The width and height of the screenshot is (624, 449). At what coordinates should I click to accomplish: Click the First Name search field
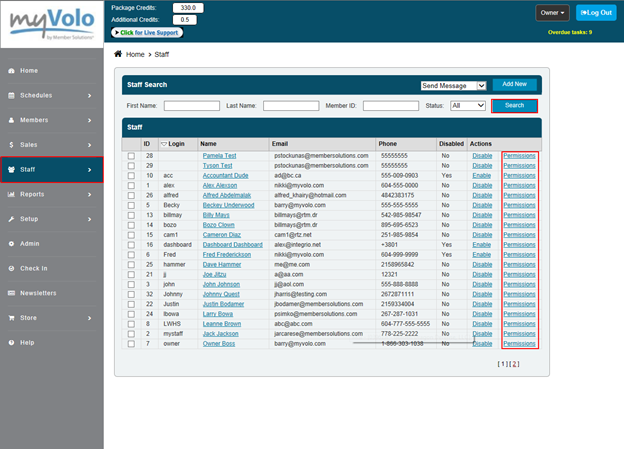tap(191, 105)
